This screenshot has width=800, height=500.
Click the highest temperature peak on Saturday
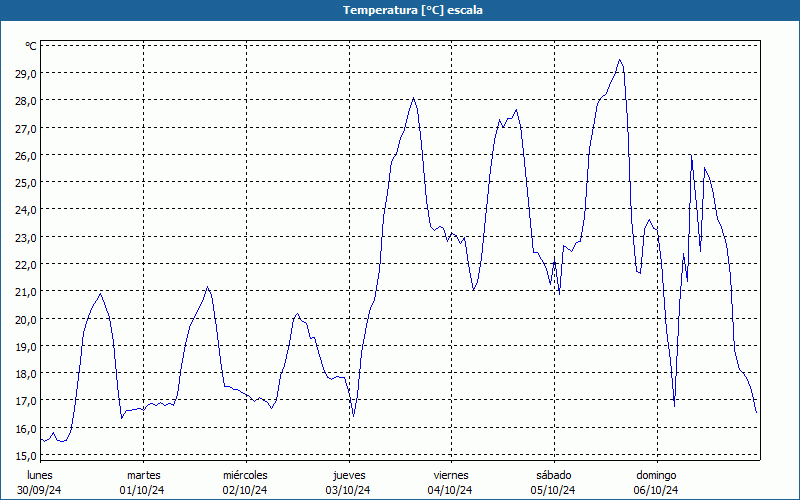point(619,60)
